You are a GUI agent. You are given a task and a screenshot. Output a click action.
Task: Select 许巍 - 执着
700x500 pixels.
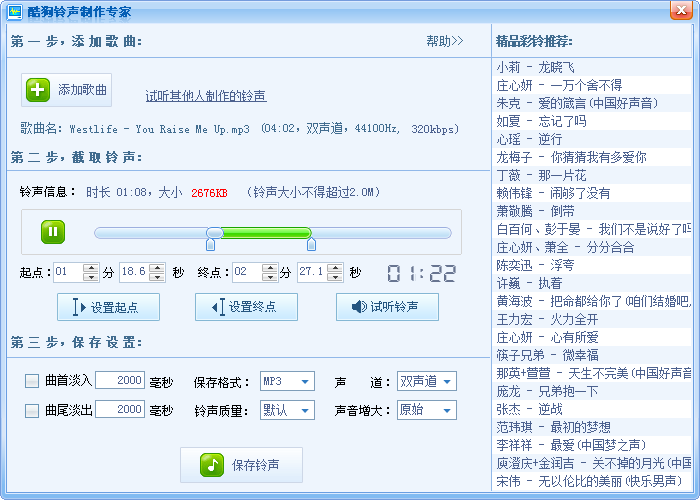[x=592, y=283]
